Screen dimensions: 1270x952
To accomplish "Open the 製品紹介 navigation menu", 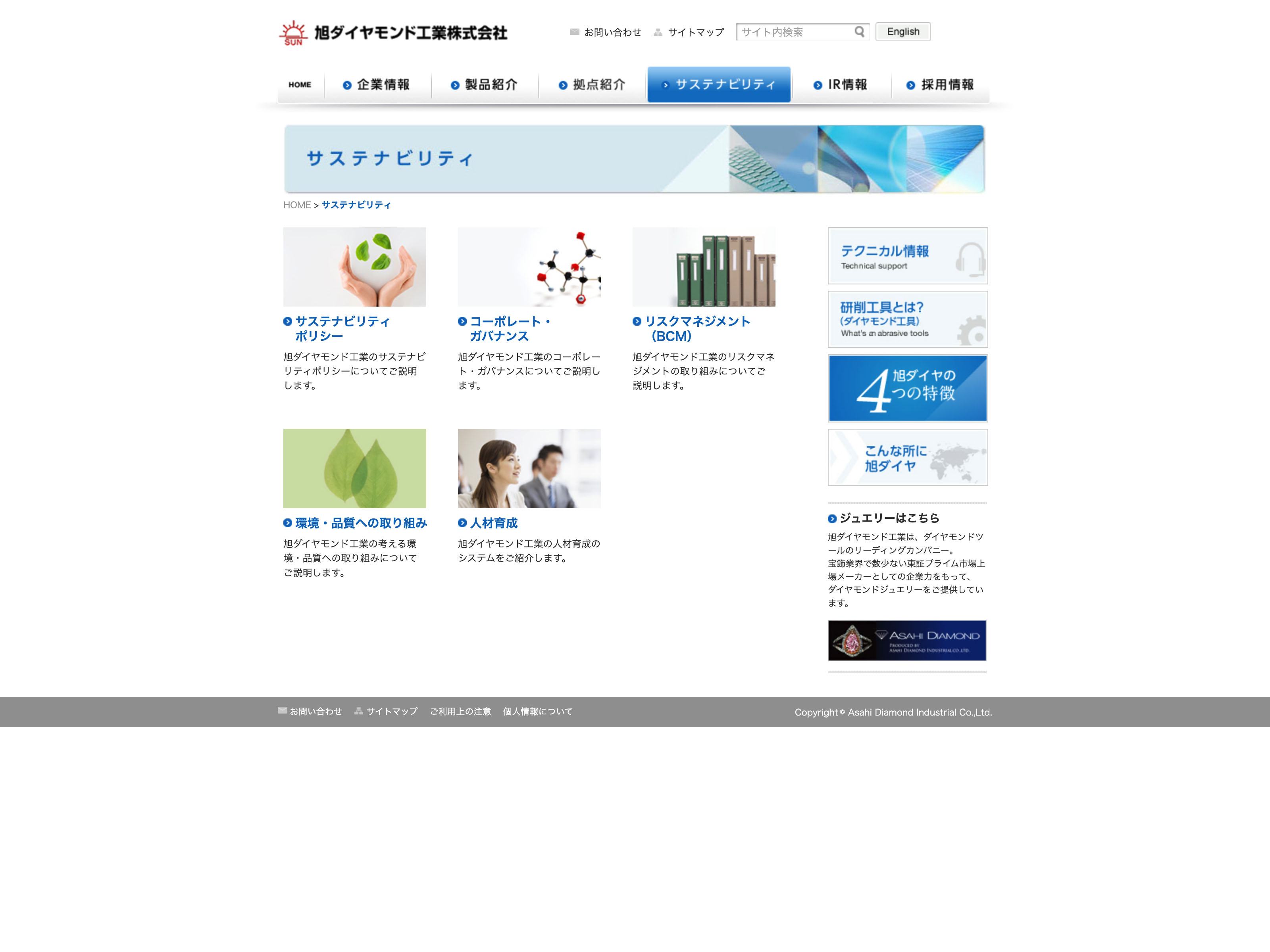I will (485, 85).
